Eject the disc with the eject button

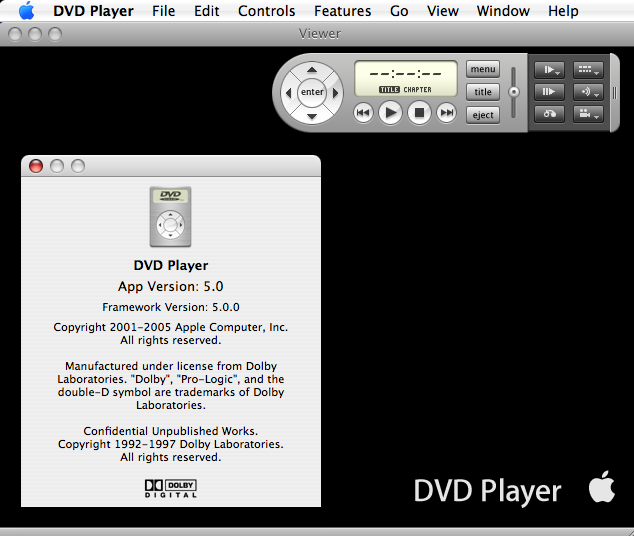pos(483,115)
